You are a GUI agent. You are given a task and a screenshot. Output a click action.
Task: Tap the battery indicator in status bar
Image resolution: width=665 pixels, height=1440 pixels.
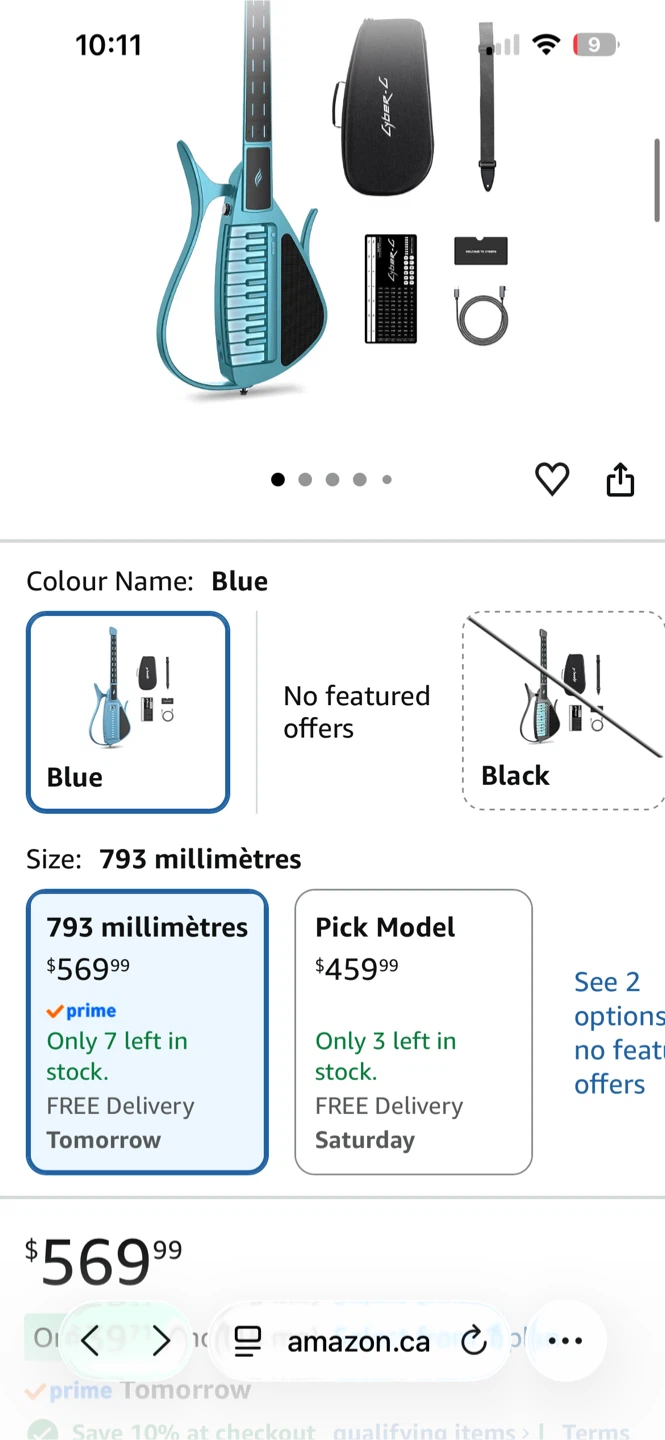[x=596, y=44]
